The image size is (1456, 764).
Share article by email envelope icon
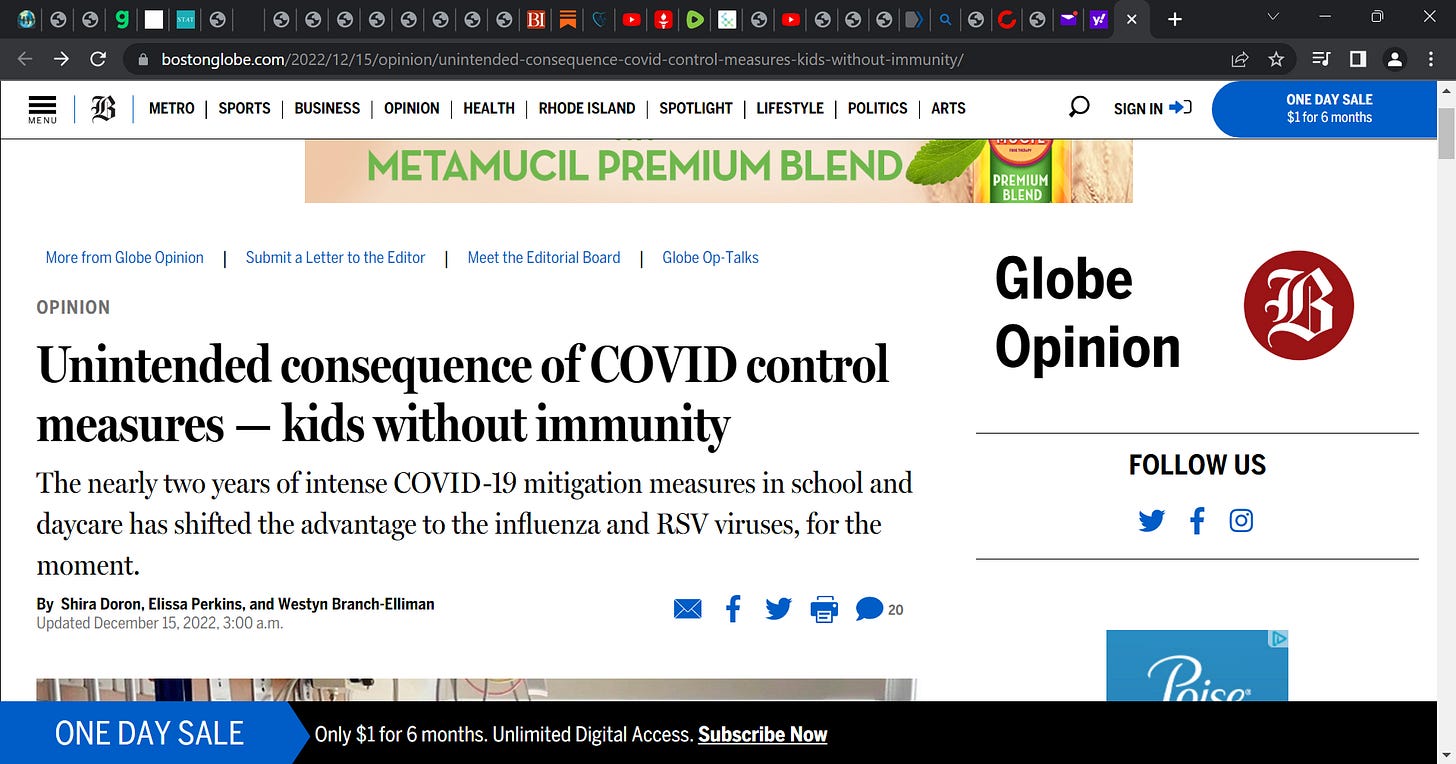click(x=688, y=609)
